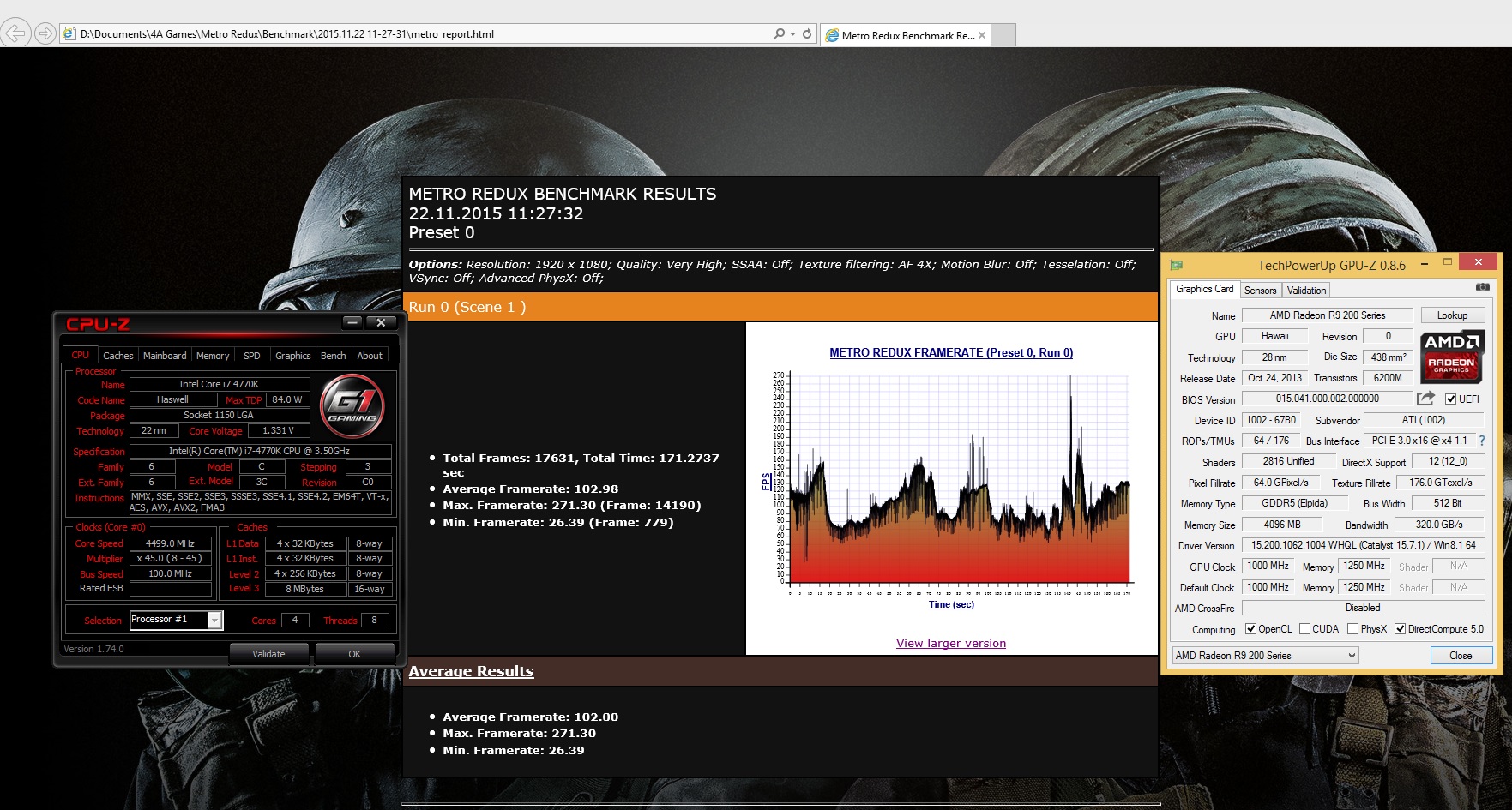The image size is (1512, 810).
Task: Switch to the Validation tab in GPU-Z
Action: click(x=1306, y=291)
